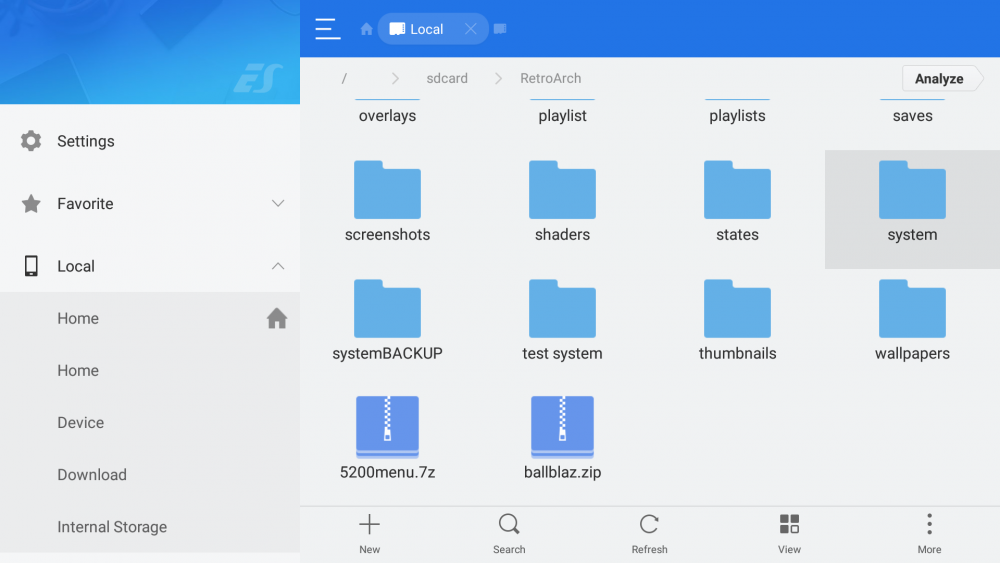Viewport: 1000px width, 563px height.
Task: Open the test system folder icon
Action: (x=562, y=309)
